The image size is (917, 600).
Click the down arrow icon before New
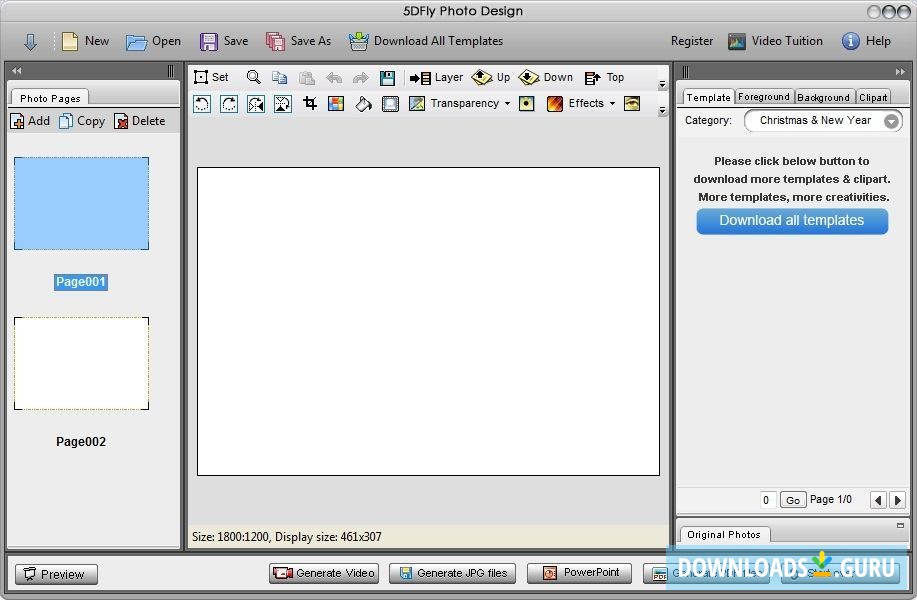pos(30,42)
